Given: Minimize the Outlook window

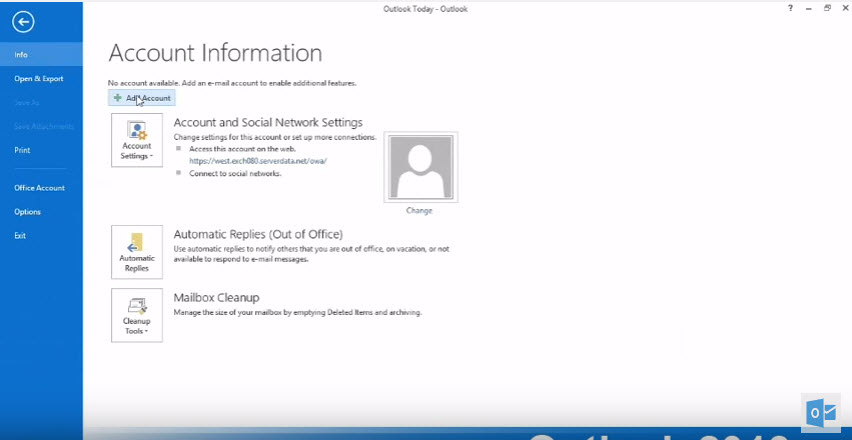Looking at the screenshot, I should [809, 8].
